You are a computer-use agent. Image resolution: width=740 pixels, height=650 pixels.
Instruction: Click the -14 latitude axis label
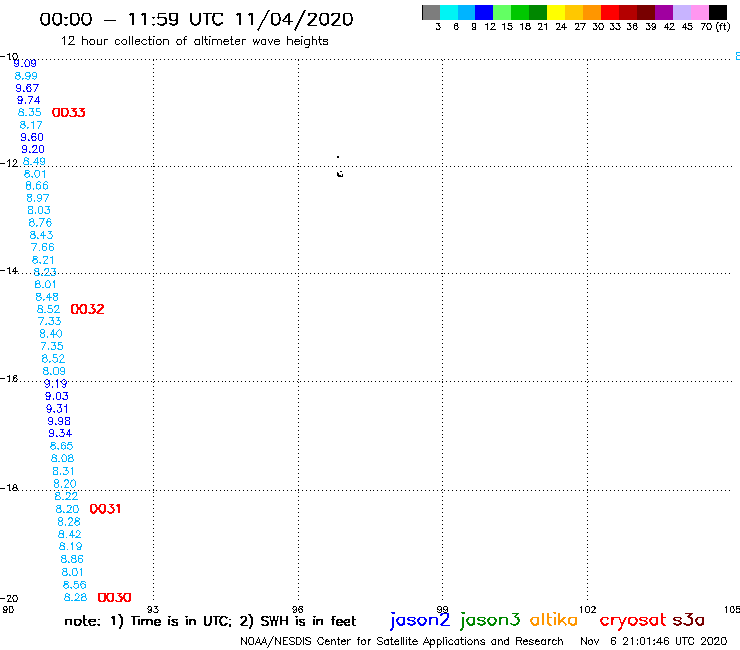point(9,270)
